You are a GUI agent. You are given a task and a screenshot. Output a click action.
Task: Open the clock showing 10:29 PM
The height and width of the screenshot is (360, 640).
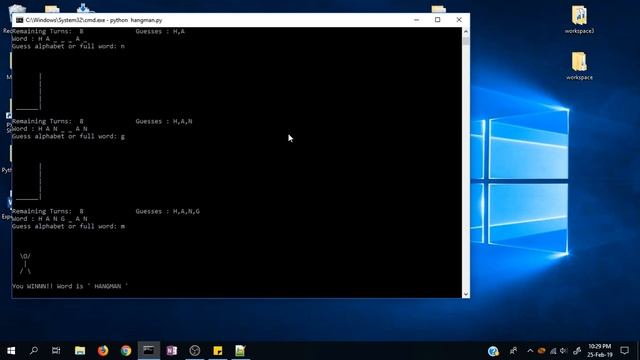click(x=600, y=351)
